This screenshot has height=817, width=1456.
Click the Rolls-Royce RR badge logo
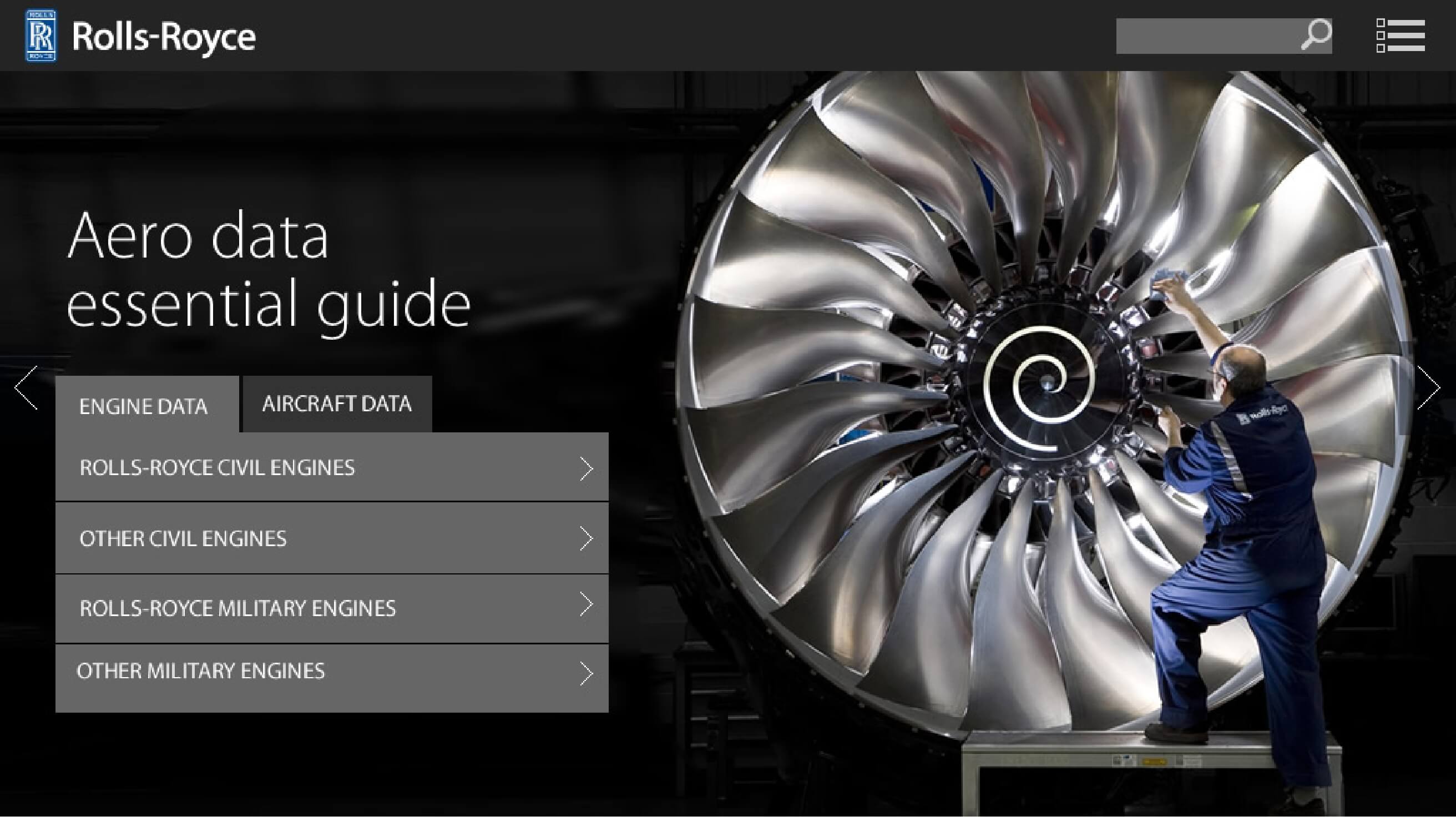41,35
